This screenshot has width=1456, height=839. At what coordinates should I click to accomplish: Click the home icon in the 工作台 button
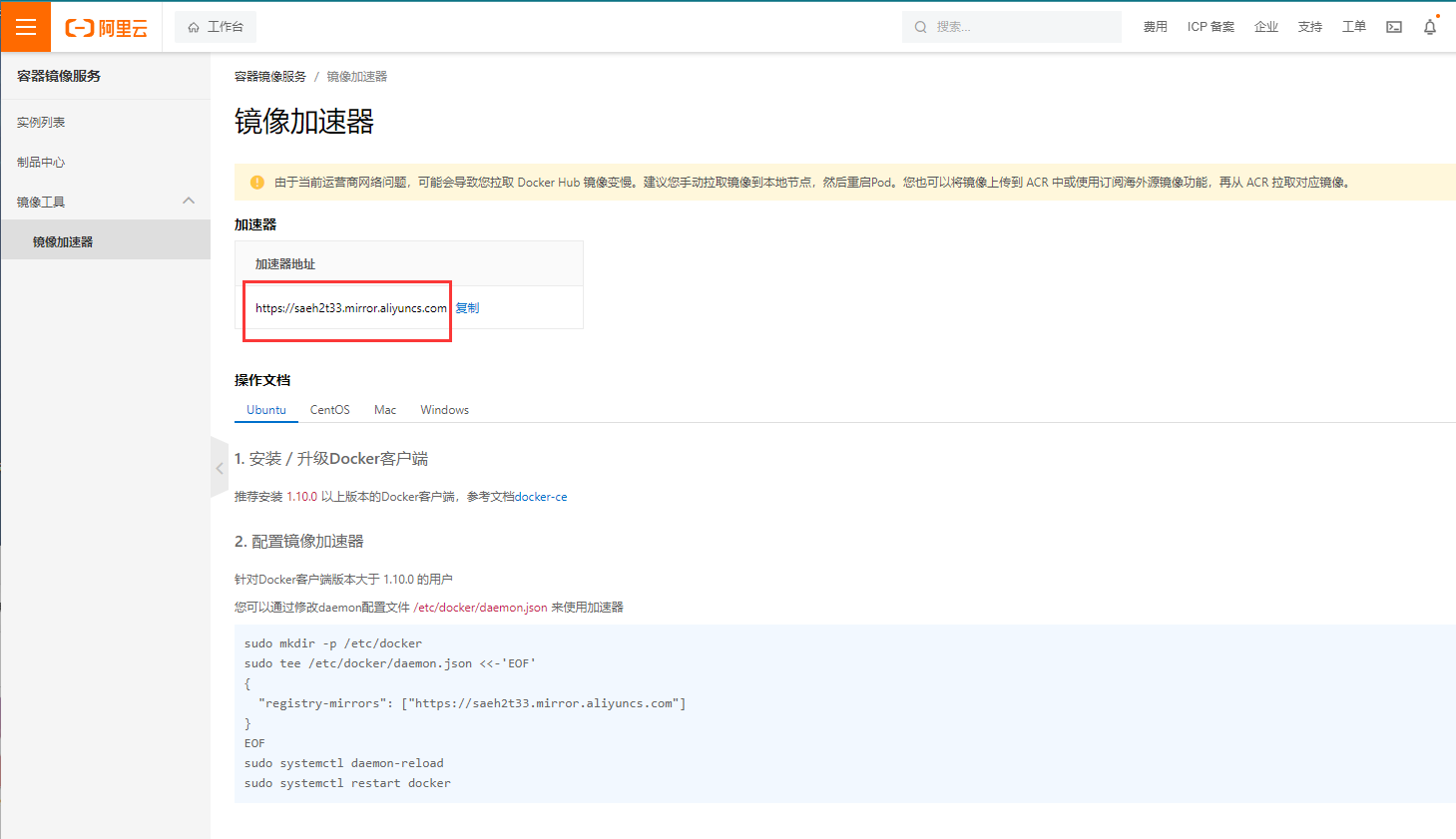pos(194,27)
